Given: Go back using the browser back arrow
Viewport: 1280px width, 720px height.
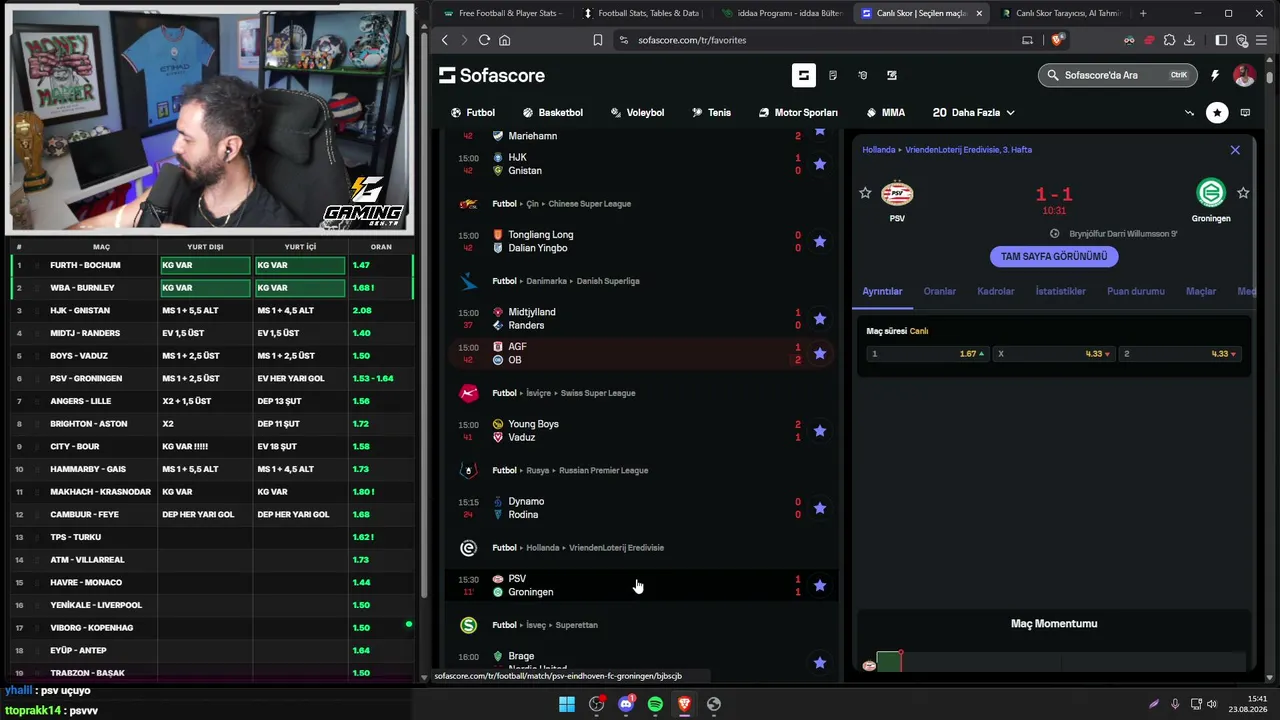Looking at the screenshot, I should (446, 40).
